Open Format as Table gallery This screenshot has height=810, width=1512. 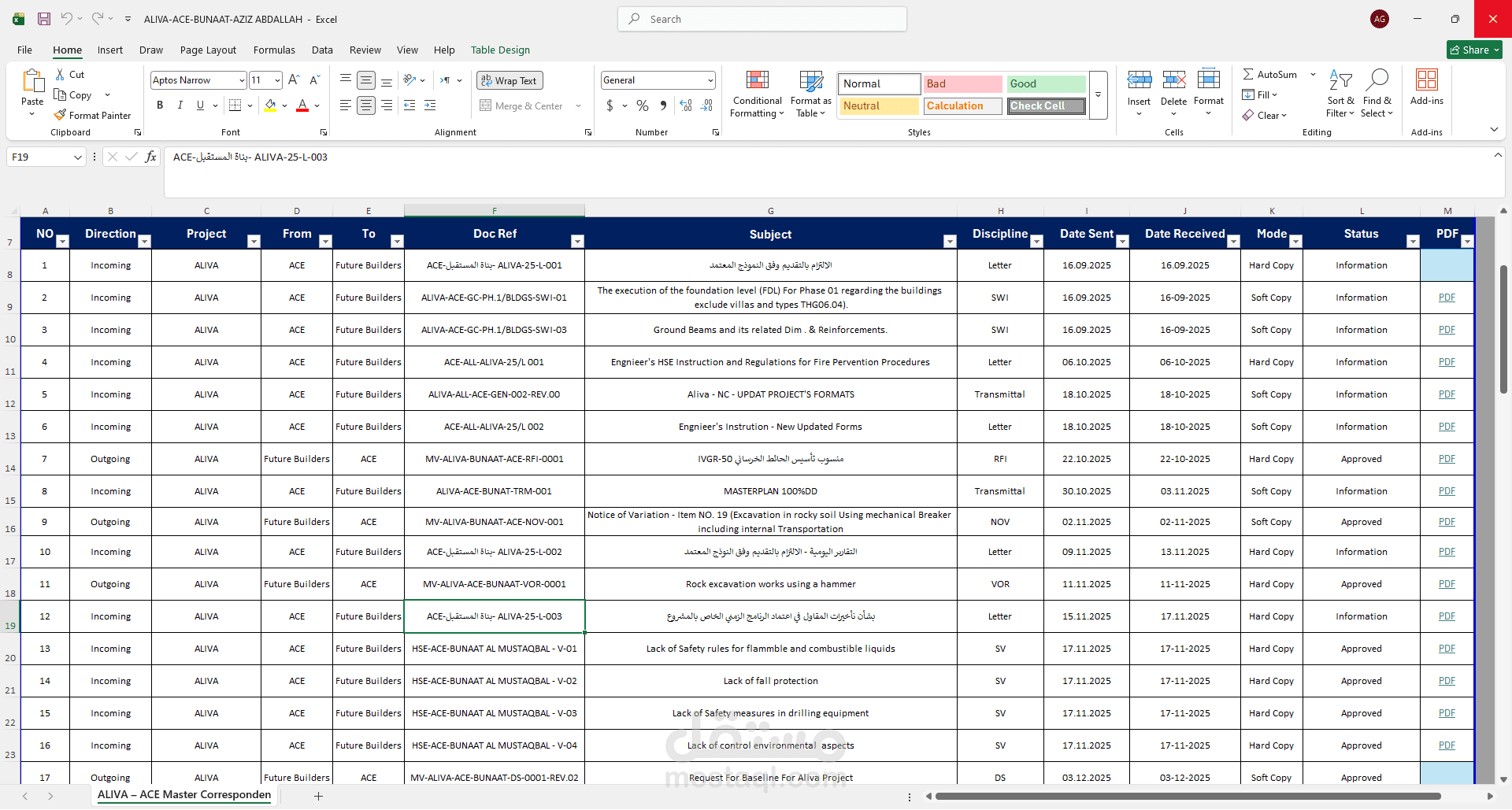click(x=811, y=94)
